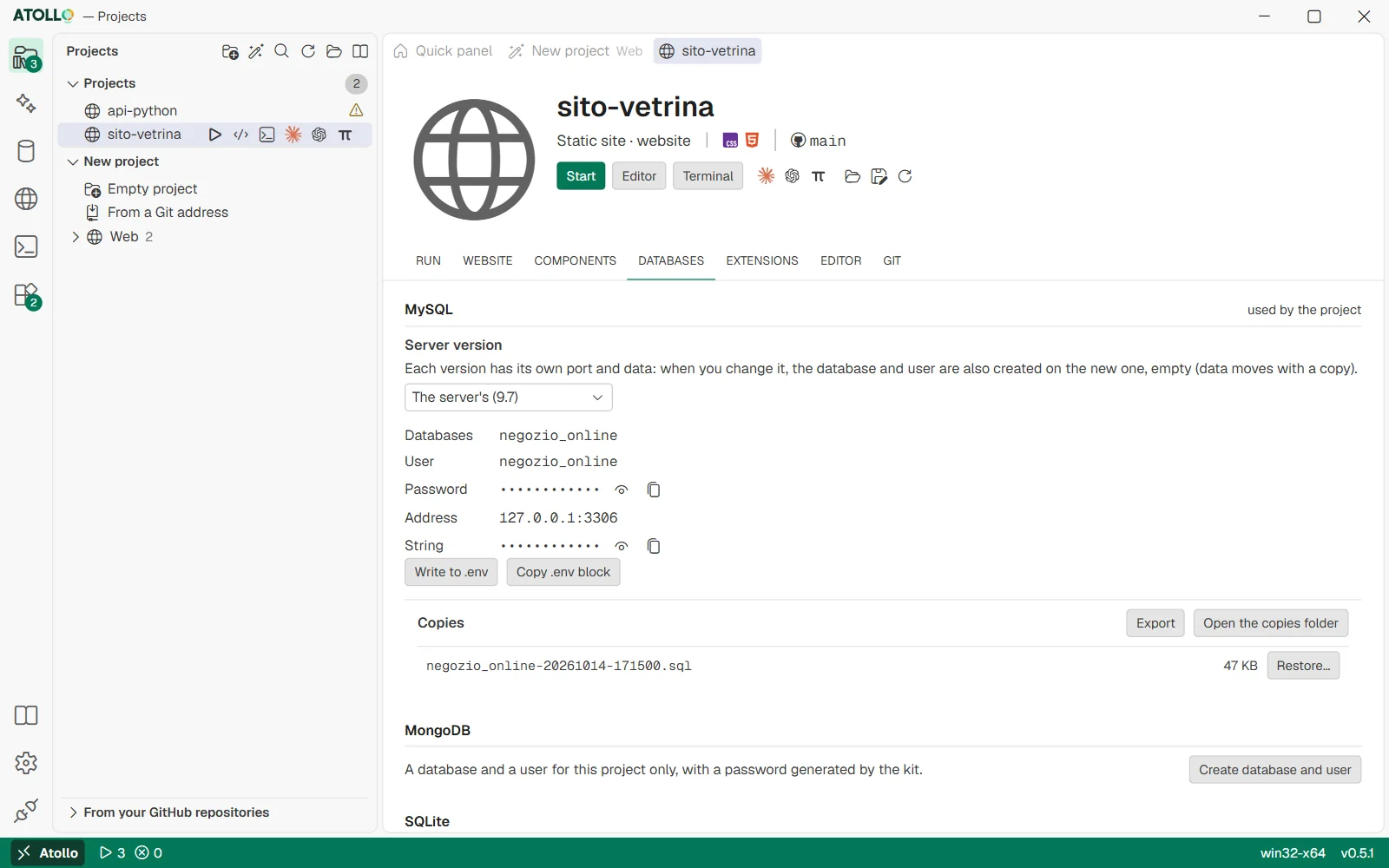The width and height of the screenshot is (1389, 868).
Task: Open sito-vetrina in the code editor from its row
Action: click(x=241, y=135)
